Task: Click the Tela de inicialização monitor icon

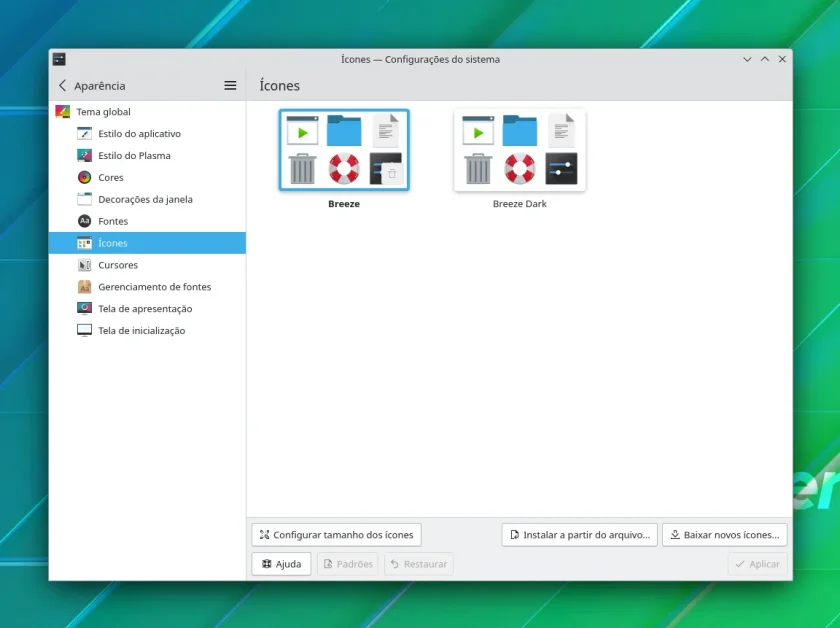Action: (x=85, y=331)
